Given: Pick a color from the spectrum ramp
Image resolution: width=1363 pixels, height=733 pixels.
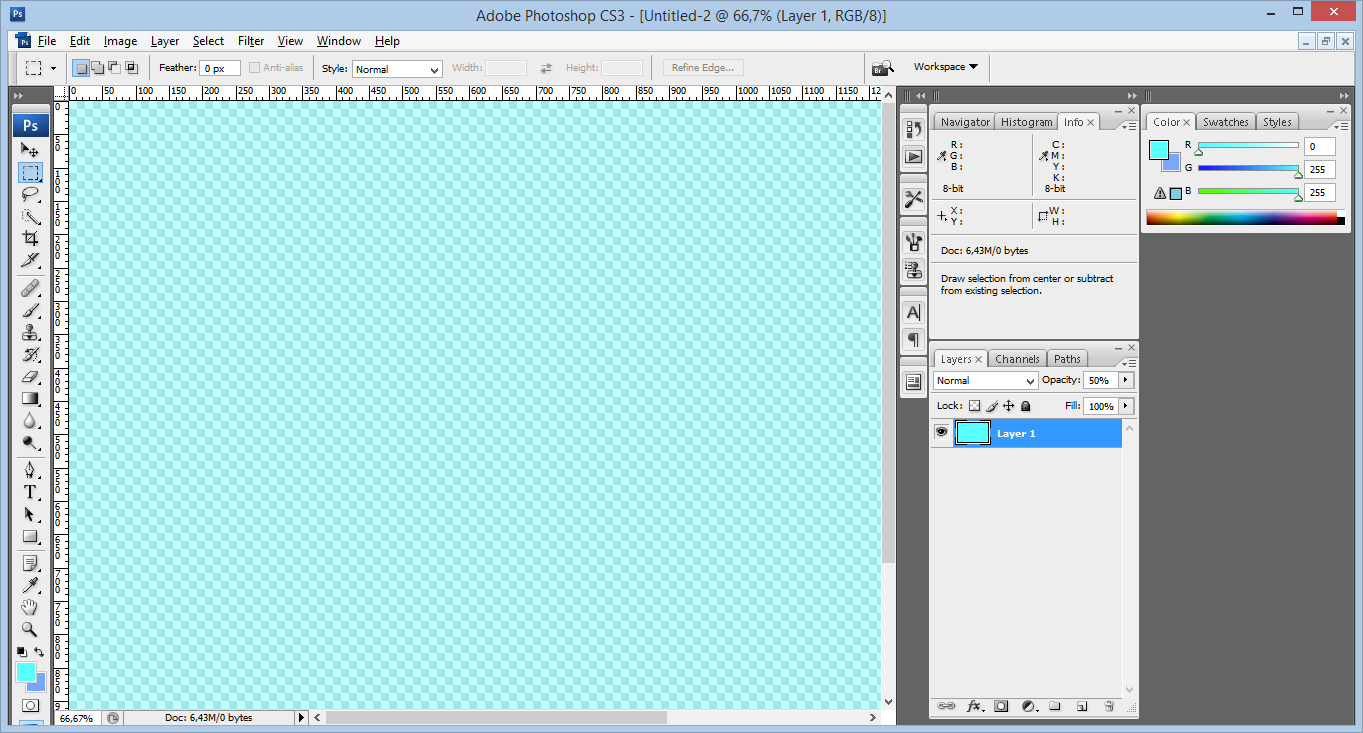Looking at the screenshot, I should (1241, 218).
